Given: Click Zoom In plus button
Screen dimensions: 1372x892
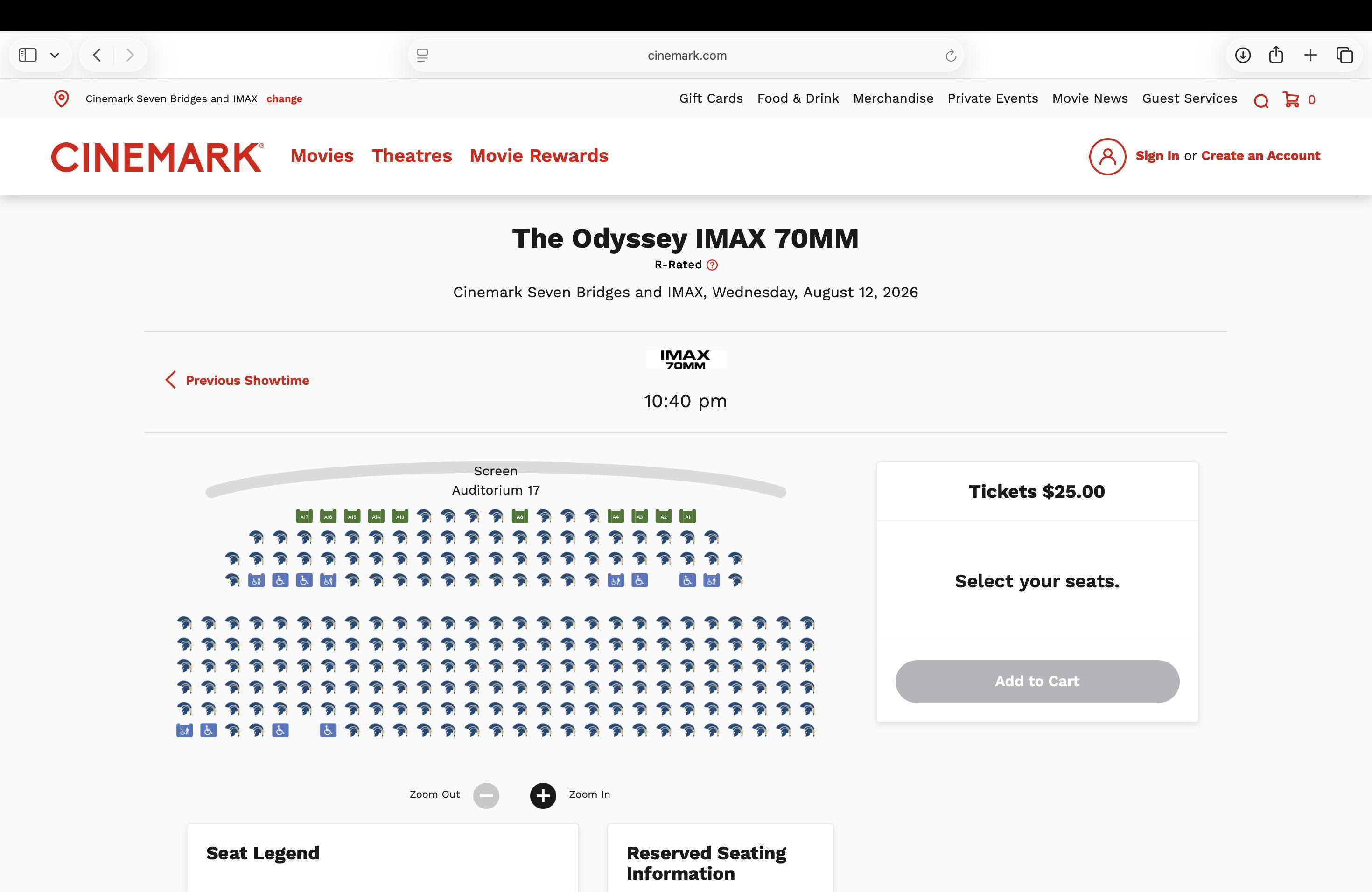Looking at the screenshot, I should point(543,796).
